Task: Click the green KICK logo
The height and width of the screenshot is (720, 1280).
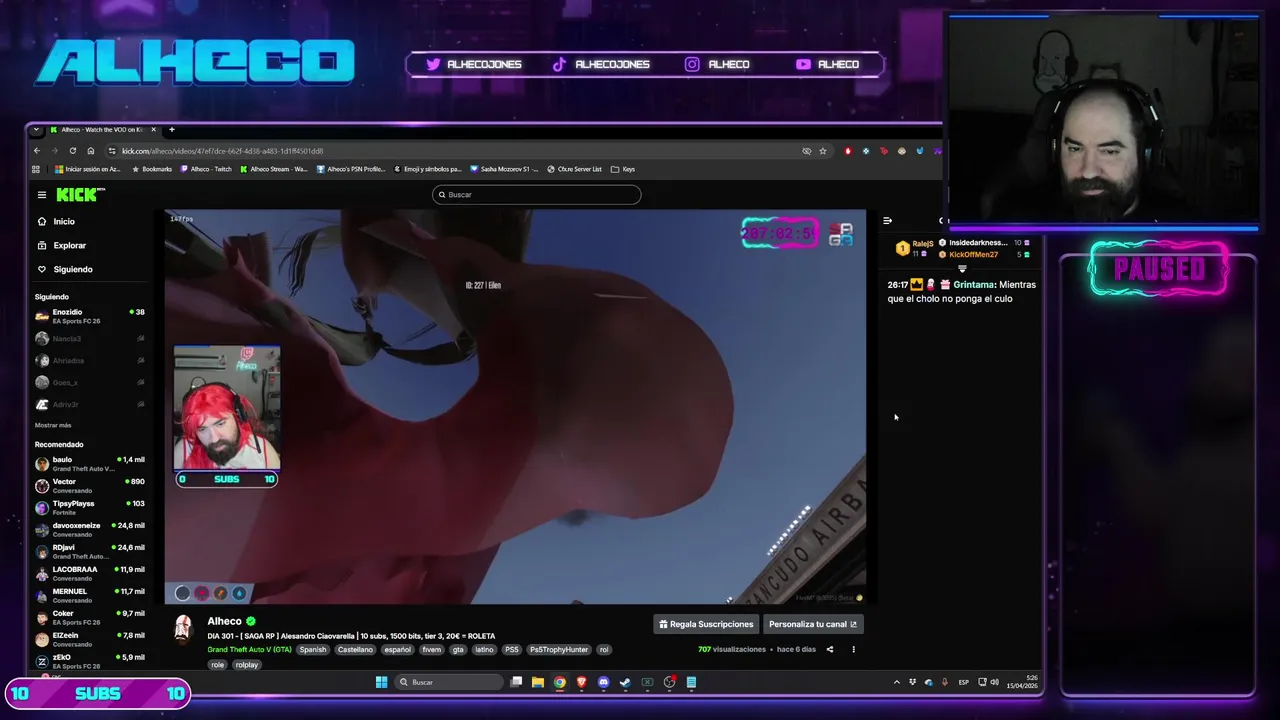Action: point(79,195)
